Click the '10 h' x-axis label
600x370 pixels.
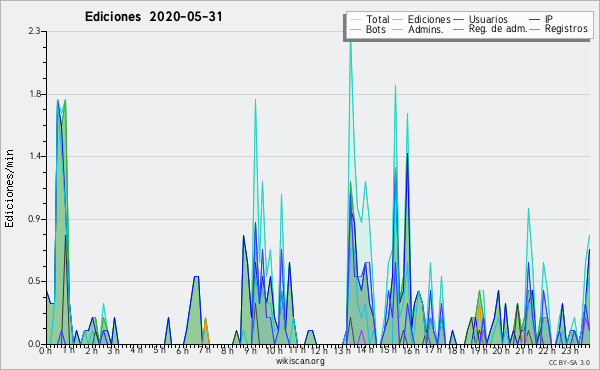click(x=274, y=351)
